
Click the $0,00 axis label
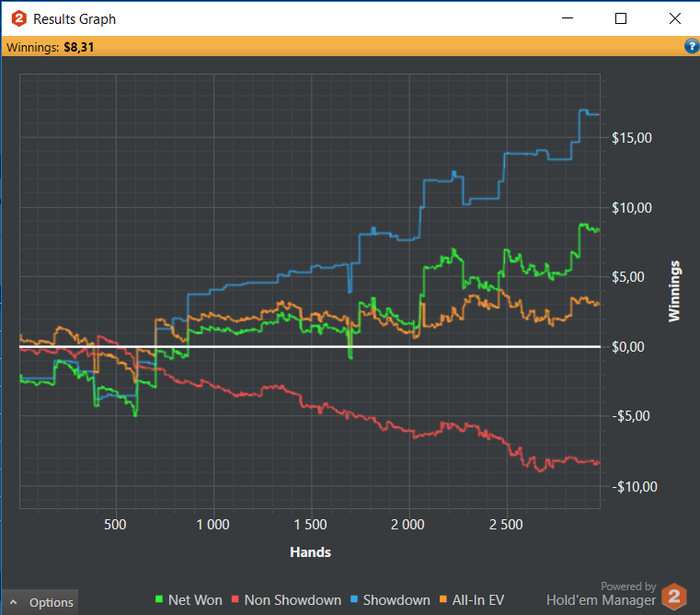tap(628, 347)
